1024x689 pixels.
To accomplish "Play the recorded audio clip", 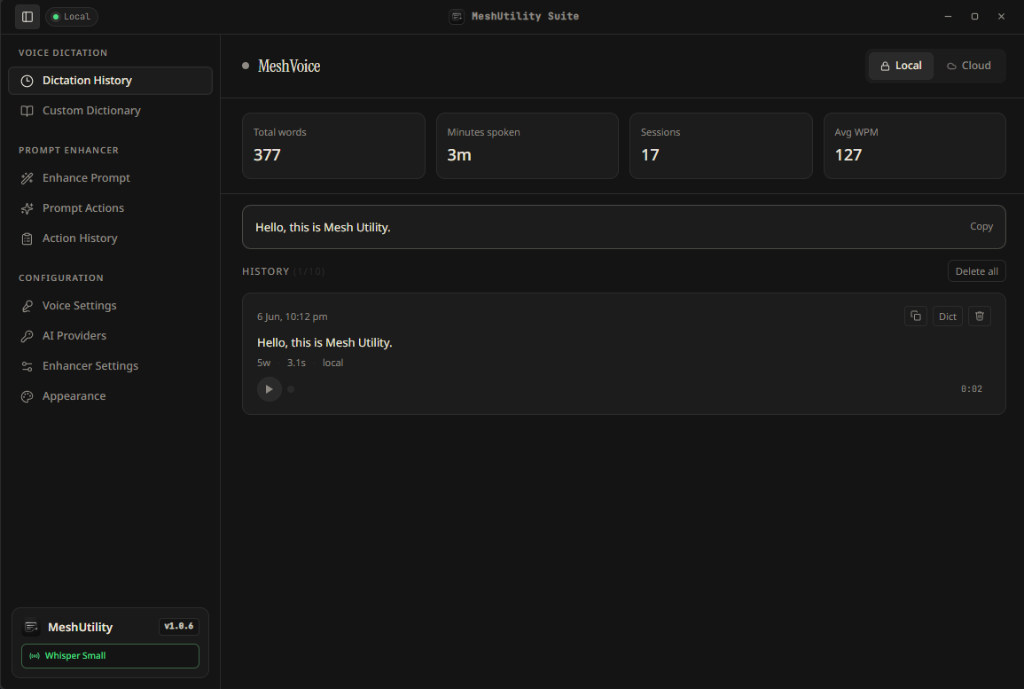I will click(269, 389).
